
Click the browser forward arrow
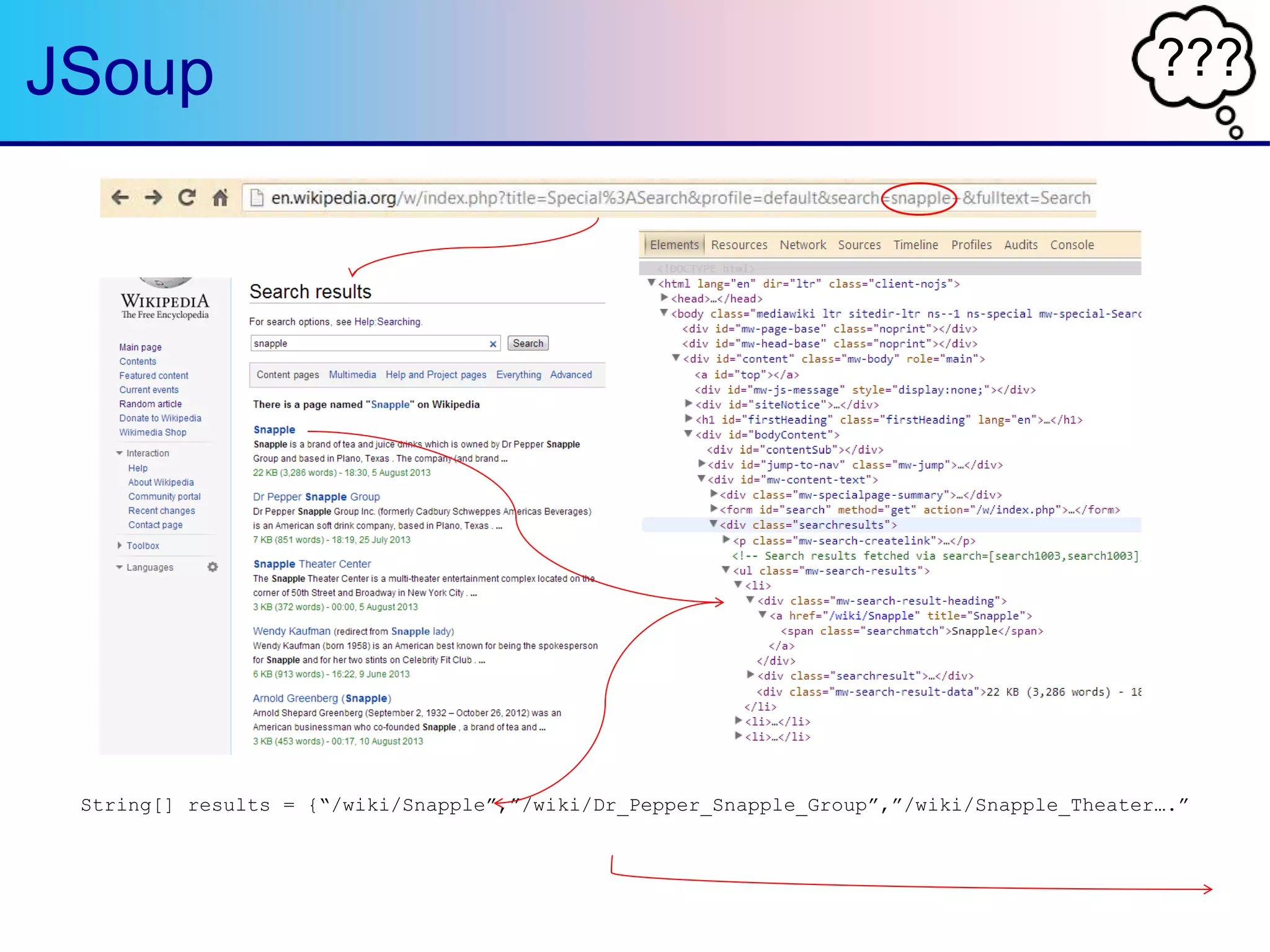153,198
